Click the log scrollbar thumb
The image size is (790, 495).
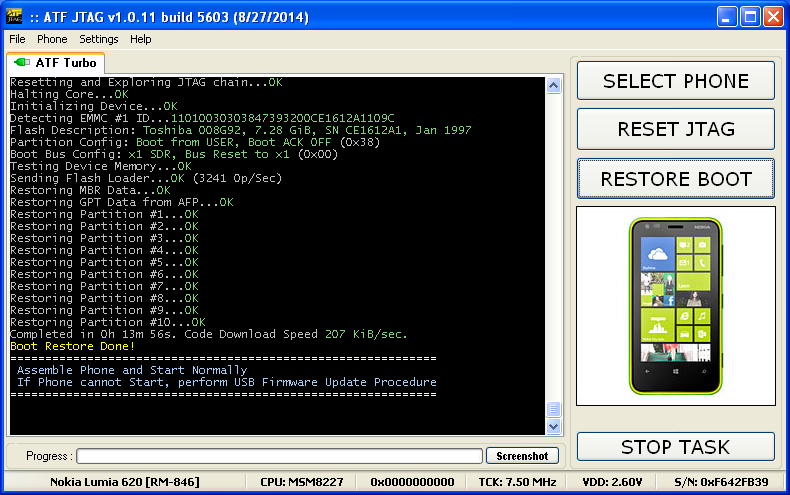point(553,409)
